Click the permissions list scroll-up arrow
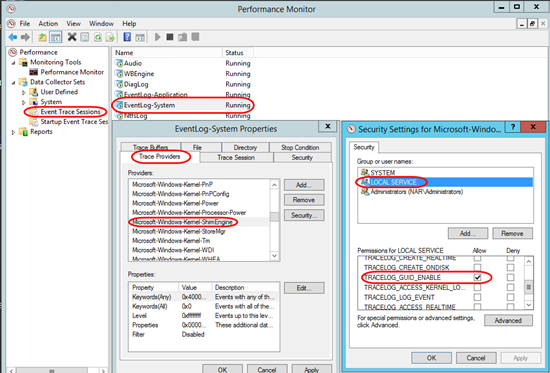This screenshot has height=373, width=550. tap(529, 261)
